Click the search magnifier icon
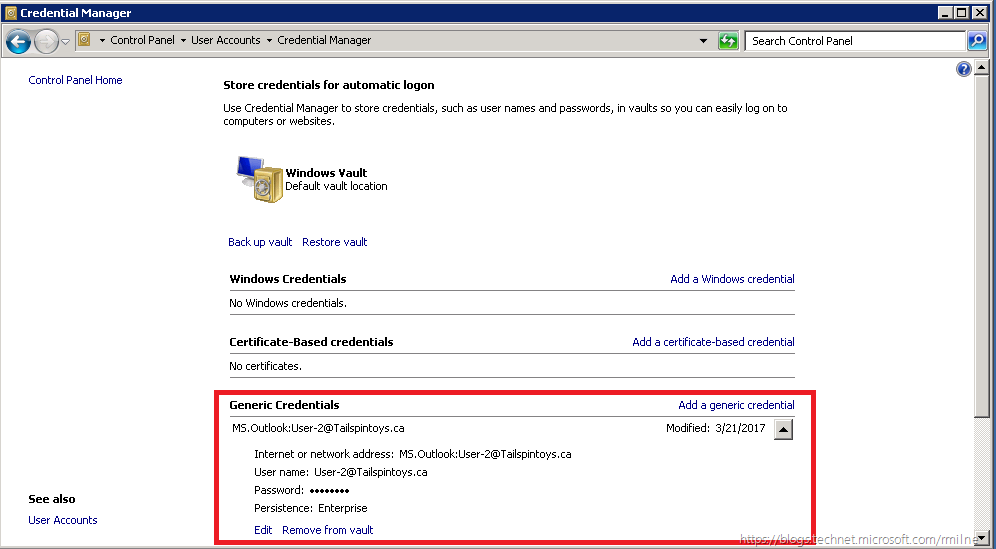This screenshot has height=549, width=996. tap(977, 41)
